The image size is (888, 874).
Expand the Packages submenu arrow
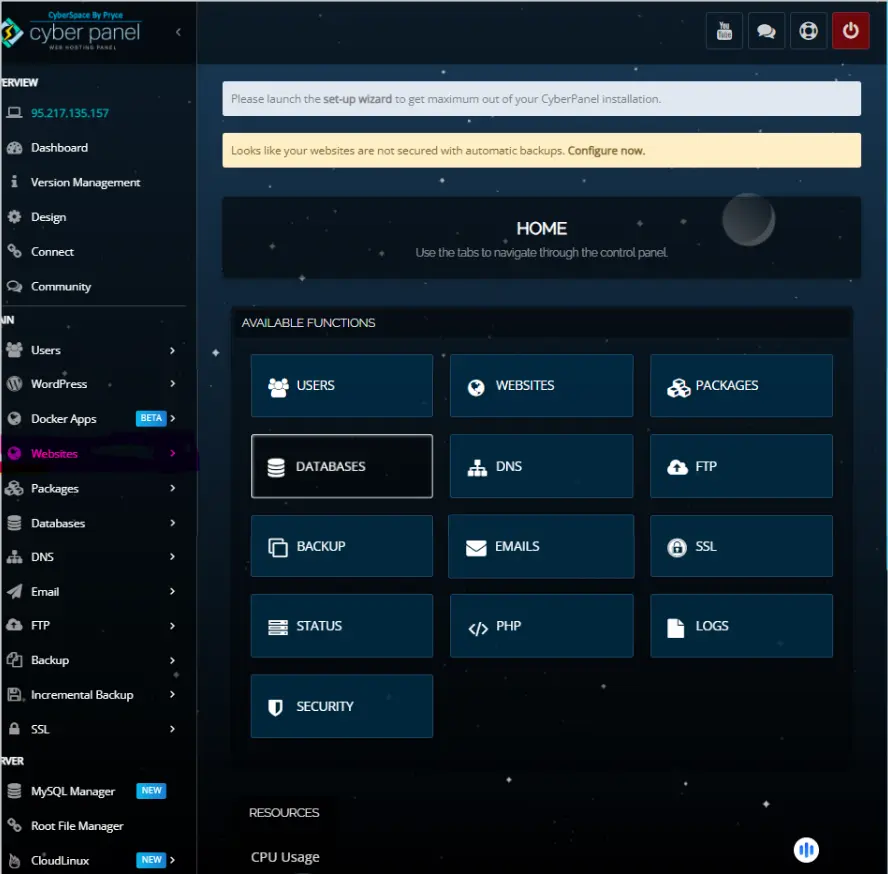pos(172,488)
